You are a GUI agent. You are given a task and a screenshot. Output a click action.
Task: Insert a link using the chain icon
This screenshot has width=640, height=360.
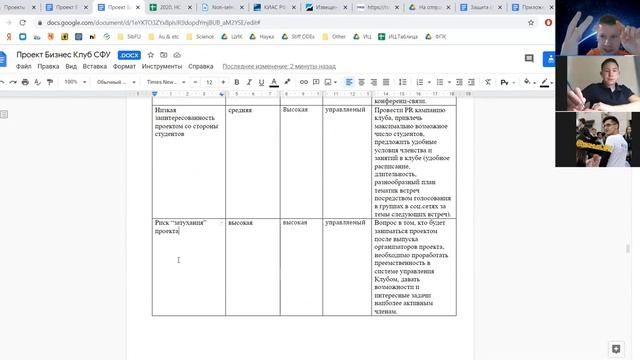(304, 82)
